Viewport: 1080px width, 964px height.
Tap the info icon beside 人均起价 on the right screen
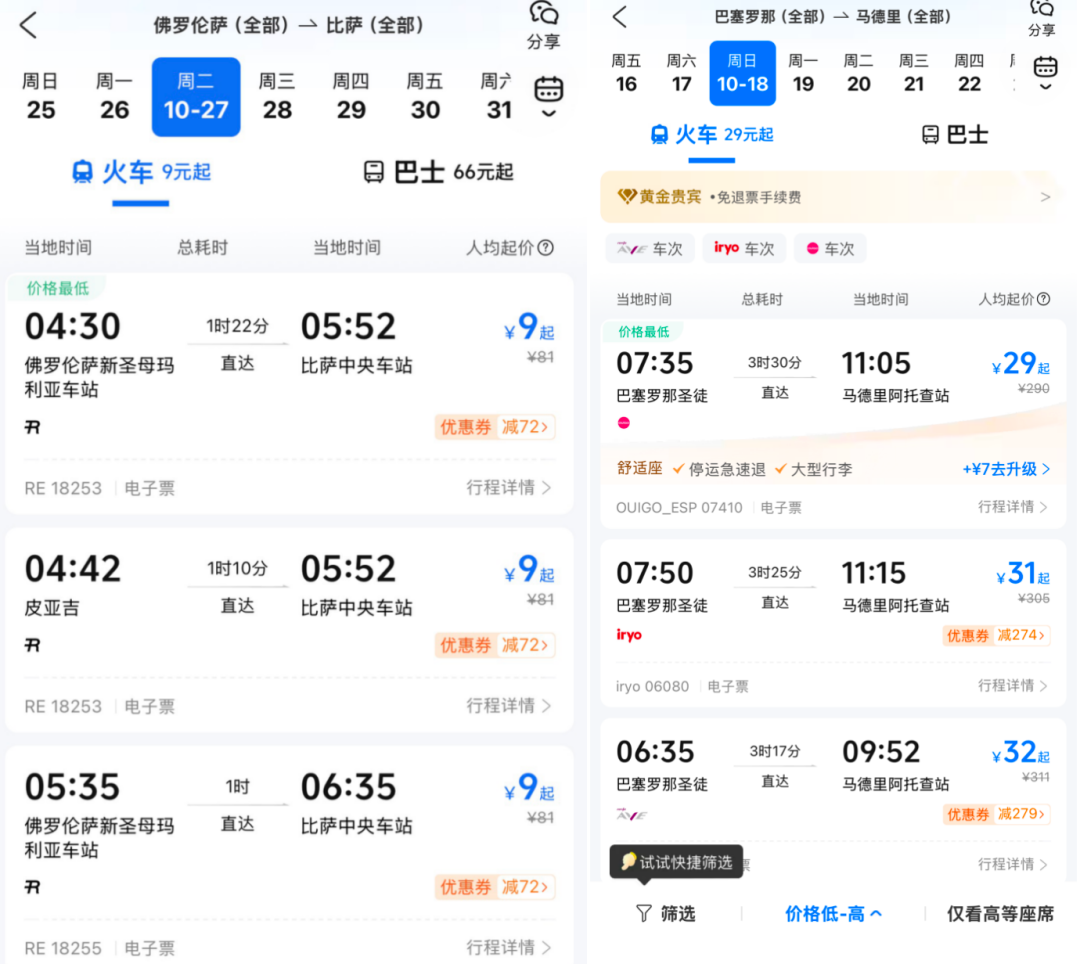[1043, 299]
